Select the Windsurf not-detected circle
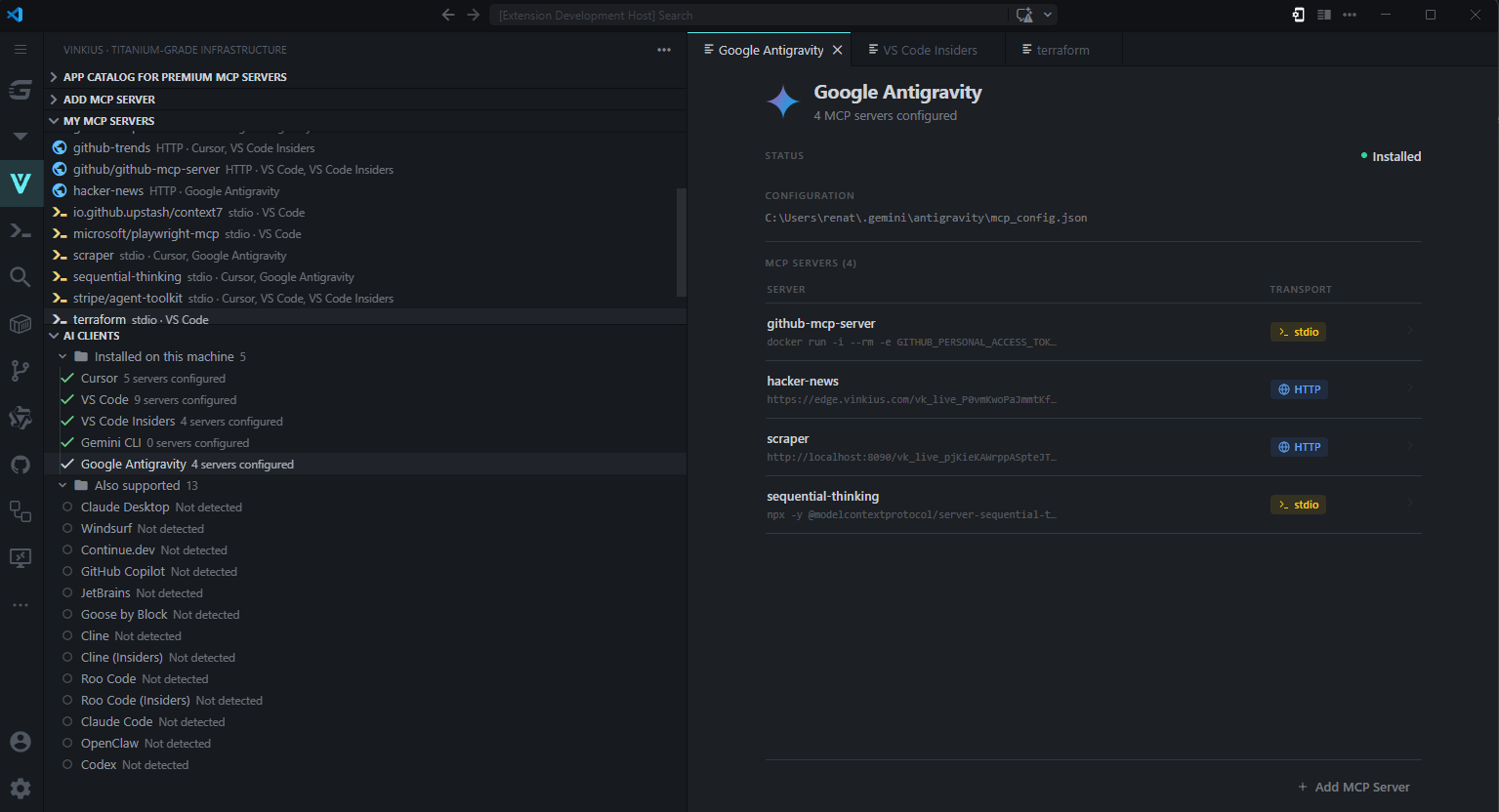 point(67,529)
